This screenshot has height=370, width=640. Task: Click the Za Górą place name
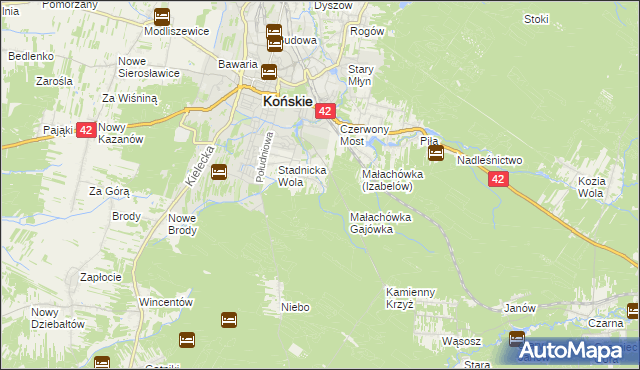(x=109, y=191)
